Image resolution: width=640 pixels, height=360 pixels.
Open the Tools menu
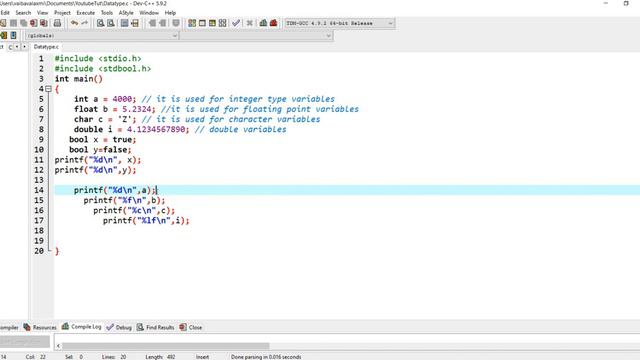pos(107,13)
